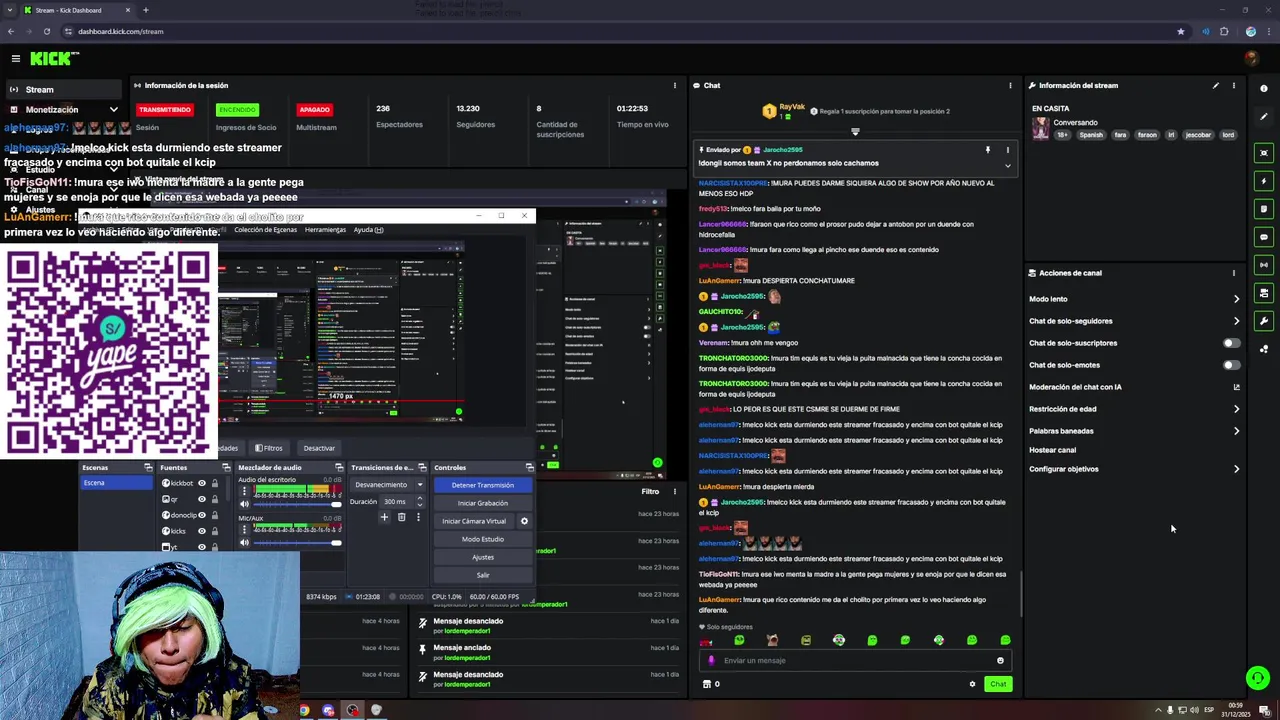Click Hostear canal
The width and height of the screenshot is (1280, 720).
1052,450
